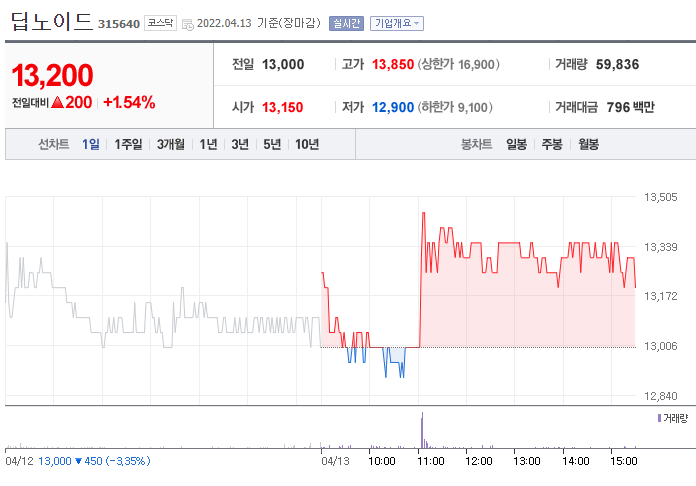
Task: Select the 3년 line chart tab
Action: [240, 144]
